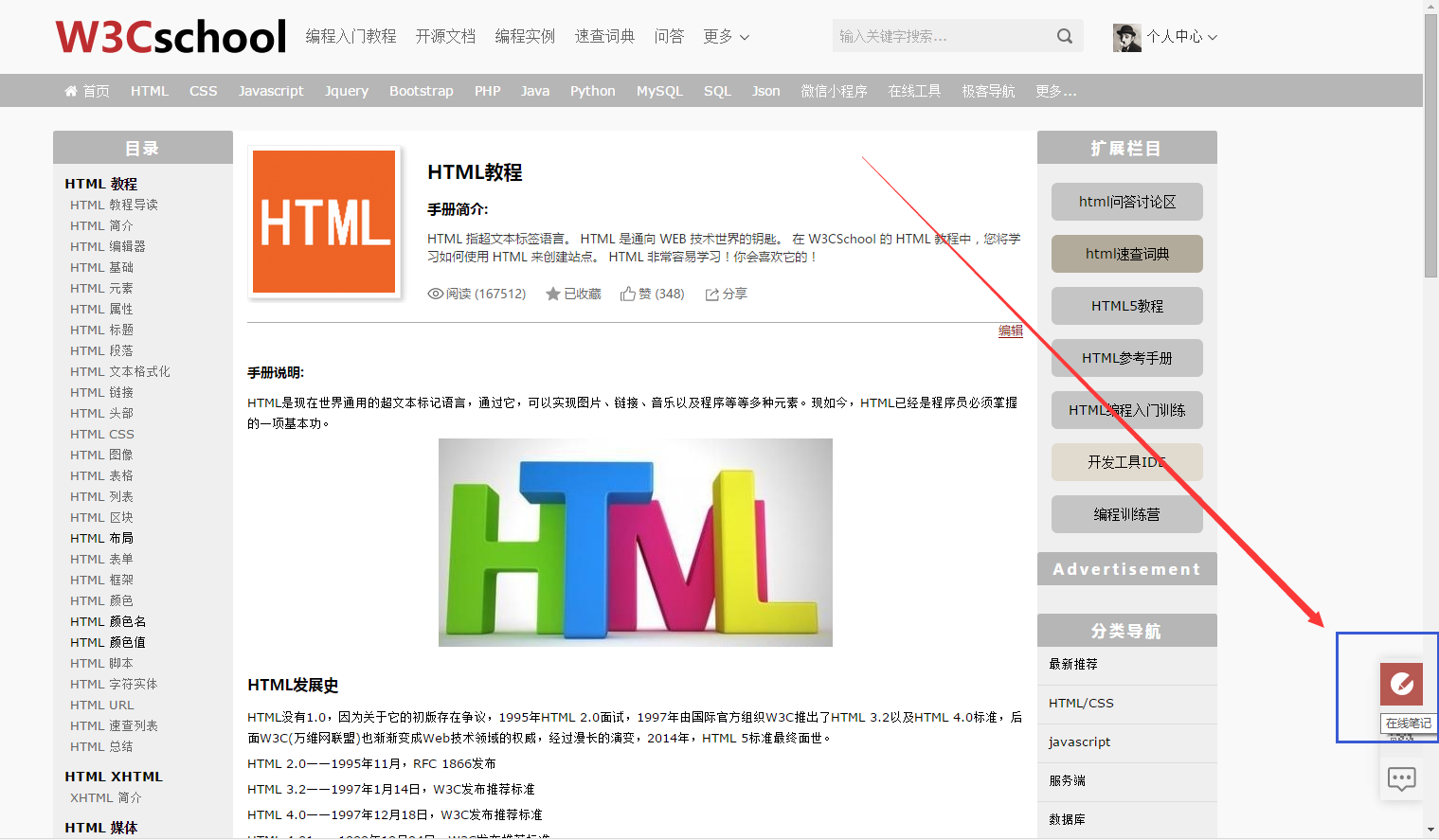Open the online notes pencil icon

point(1401,684)
